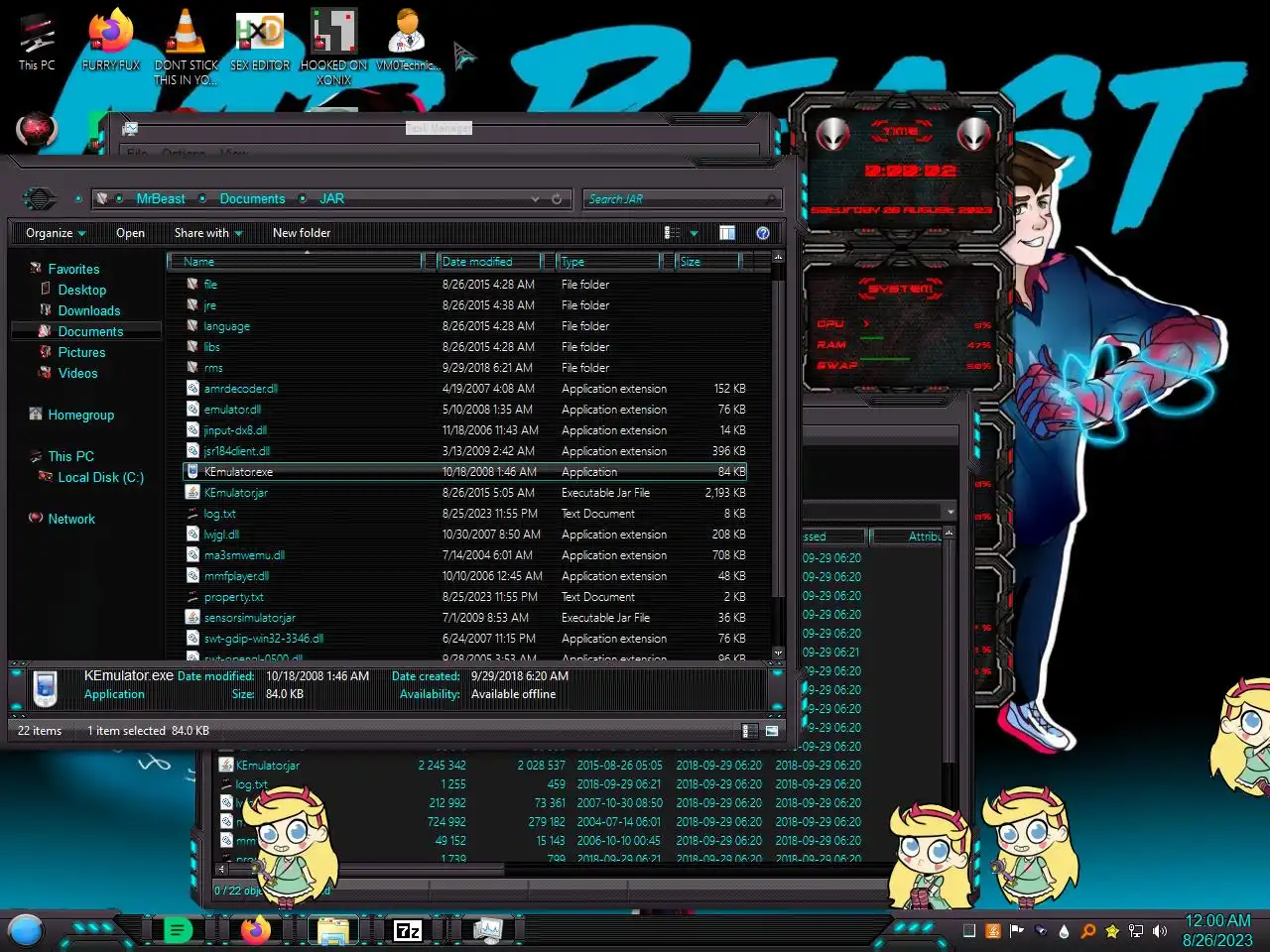Select the log.txt file row
1270x952 pixels.
click(466, 514)
